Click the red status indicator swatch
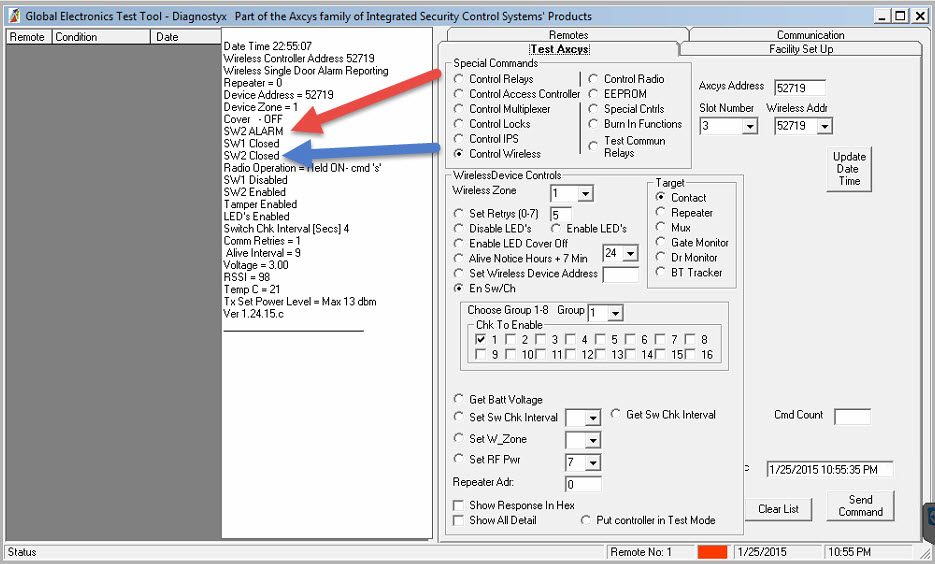 (x=713, y=551)
